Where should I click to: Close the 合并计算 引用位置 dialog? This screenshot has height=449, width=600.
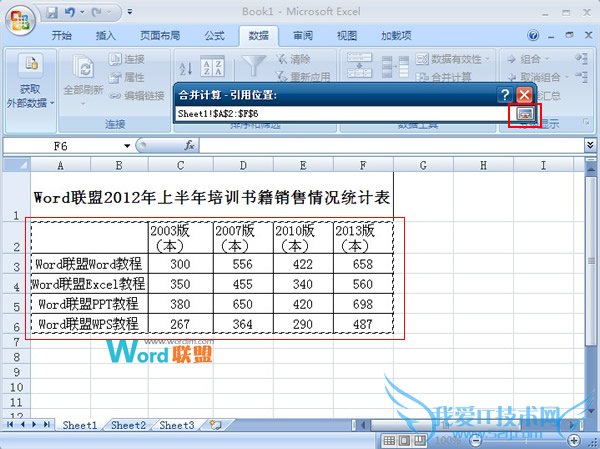(524, 95)
